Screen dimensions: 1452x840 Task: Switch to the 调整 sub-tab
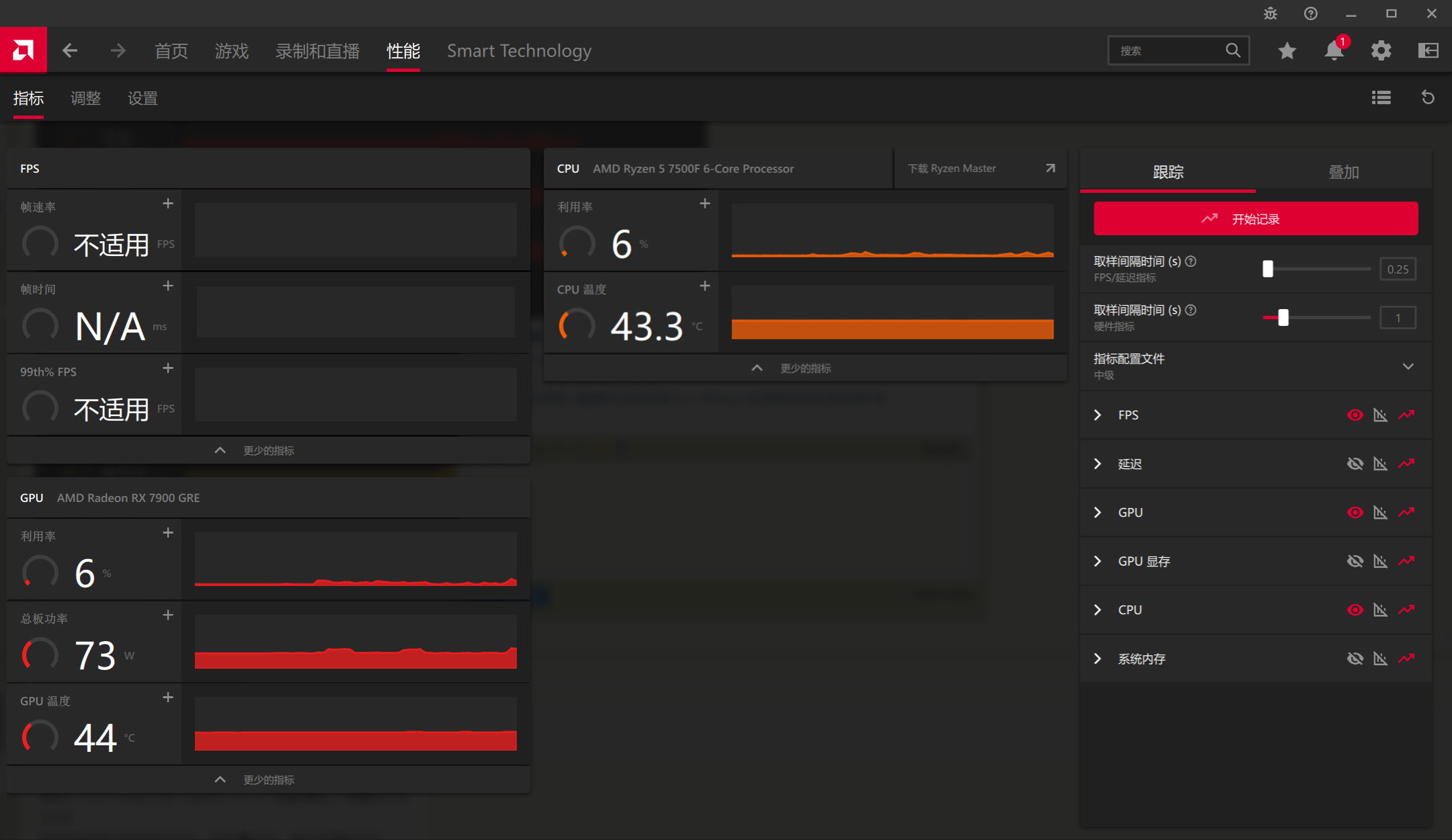pyautogui.click(x=85, y=98)
